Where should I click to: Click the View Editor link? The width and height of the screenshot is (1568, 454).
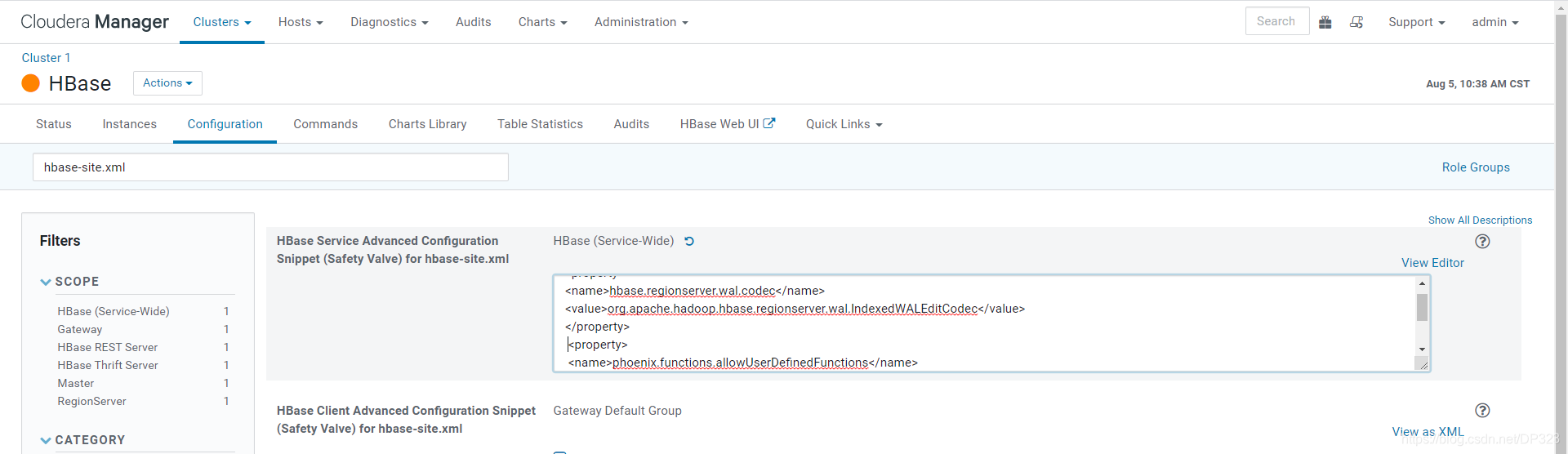[1432, 263]
